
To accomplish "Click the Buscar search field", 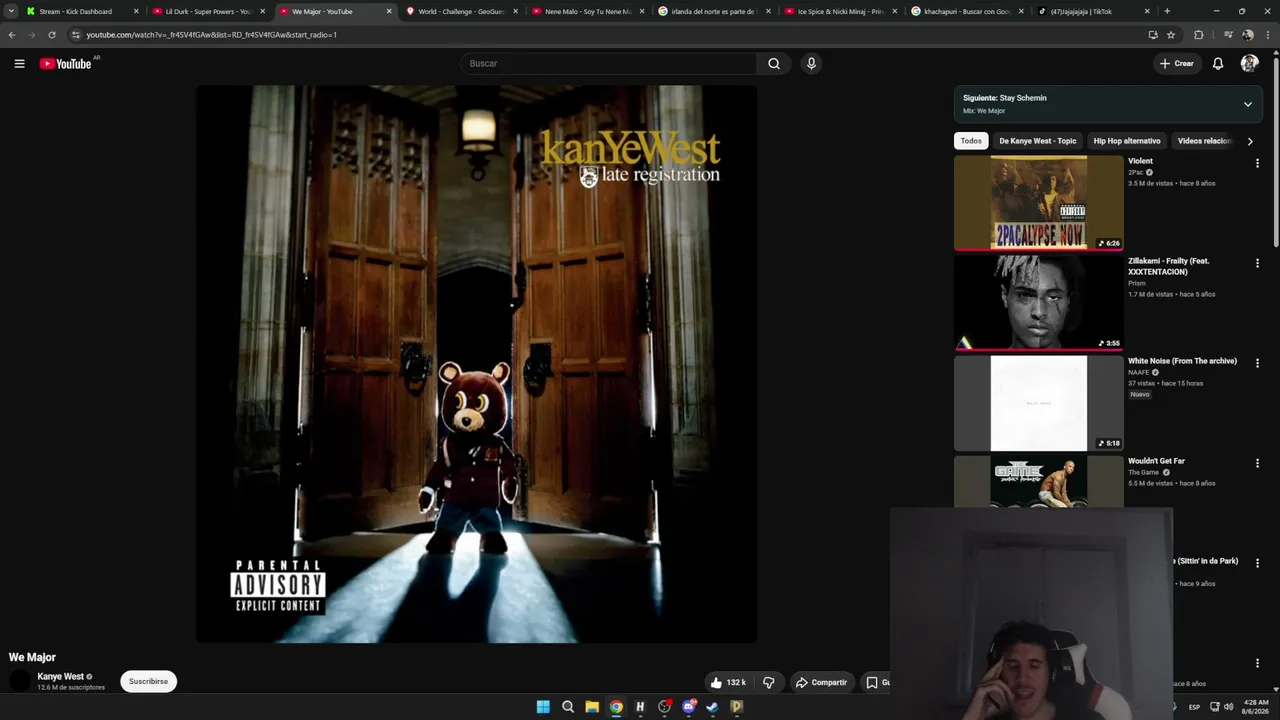I will [609, 63].
